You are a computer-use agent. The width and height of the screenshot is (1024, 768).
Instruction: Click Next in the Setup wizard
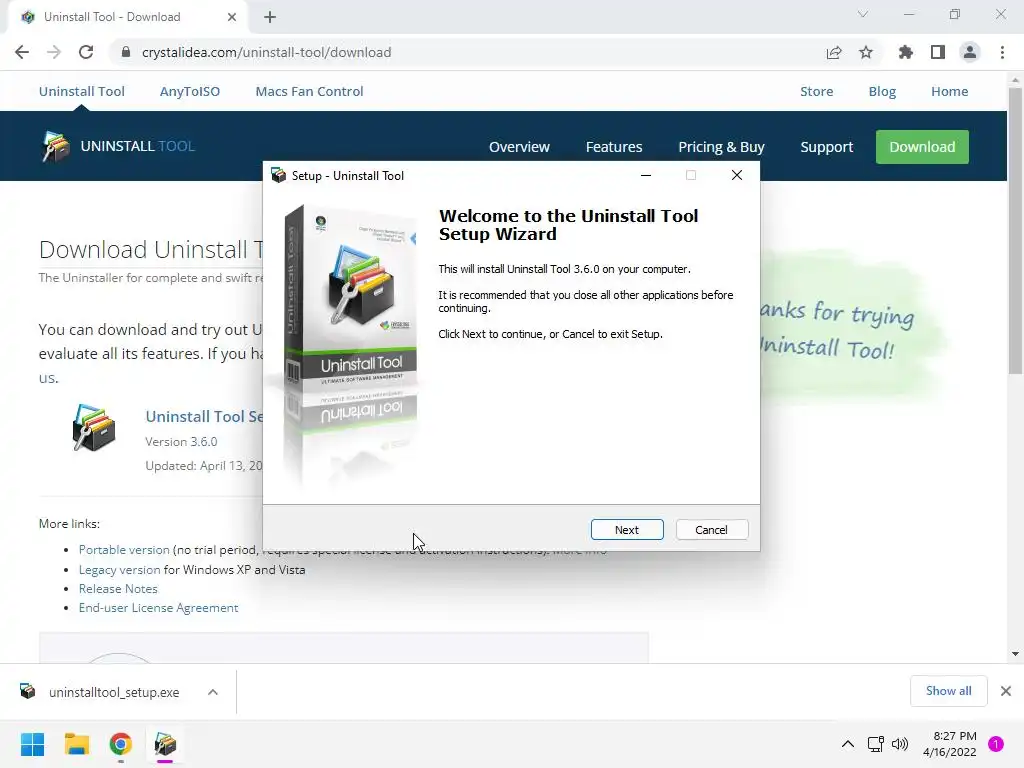pos(627,530)
